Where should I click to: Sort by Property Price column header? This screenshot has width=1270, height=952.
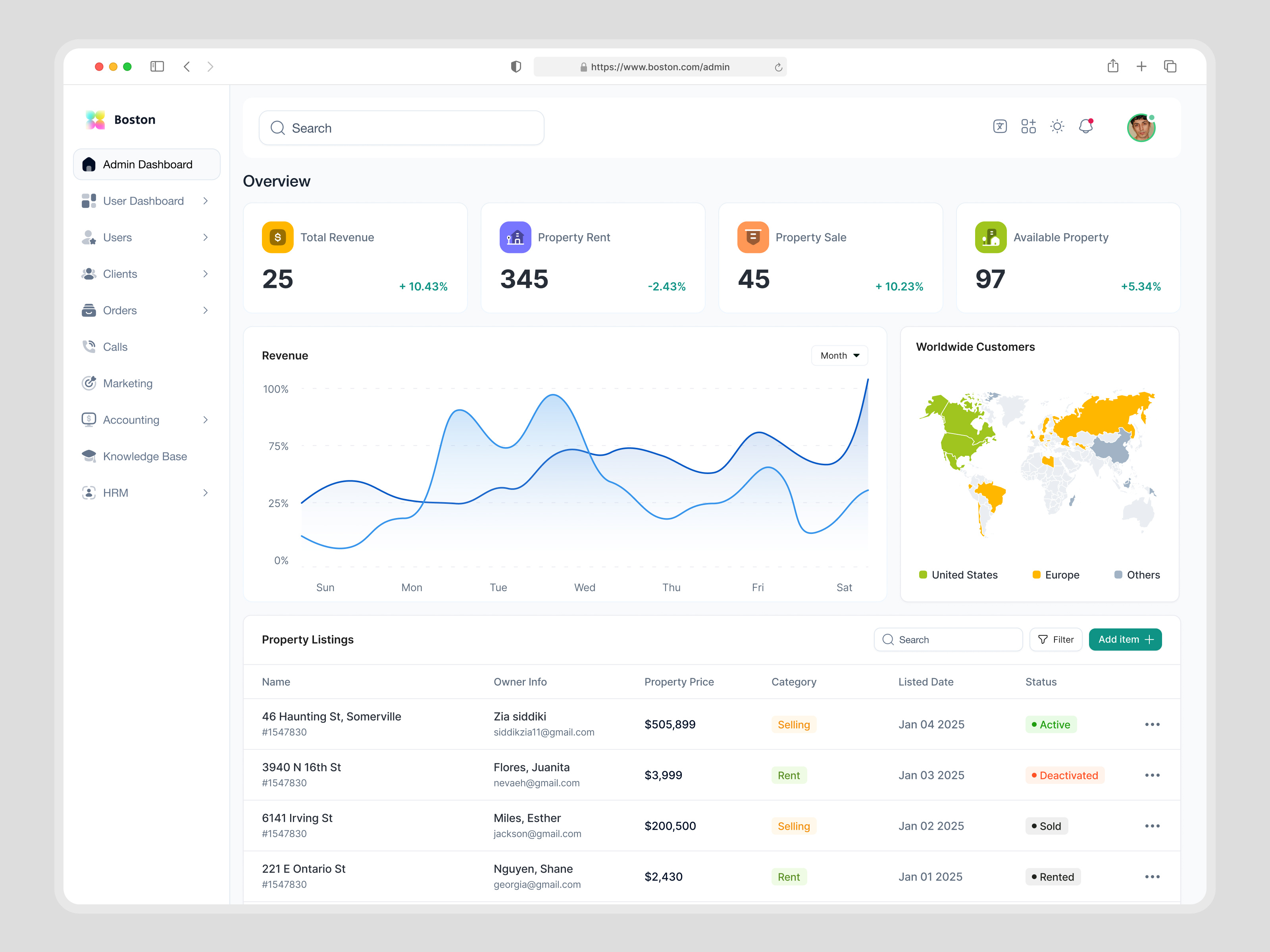click(679, 682)
